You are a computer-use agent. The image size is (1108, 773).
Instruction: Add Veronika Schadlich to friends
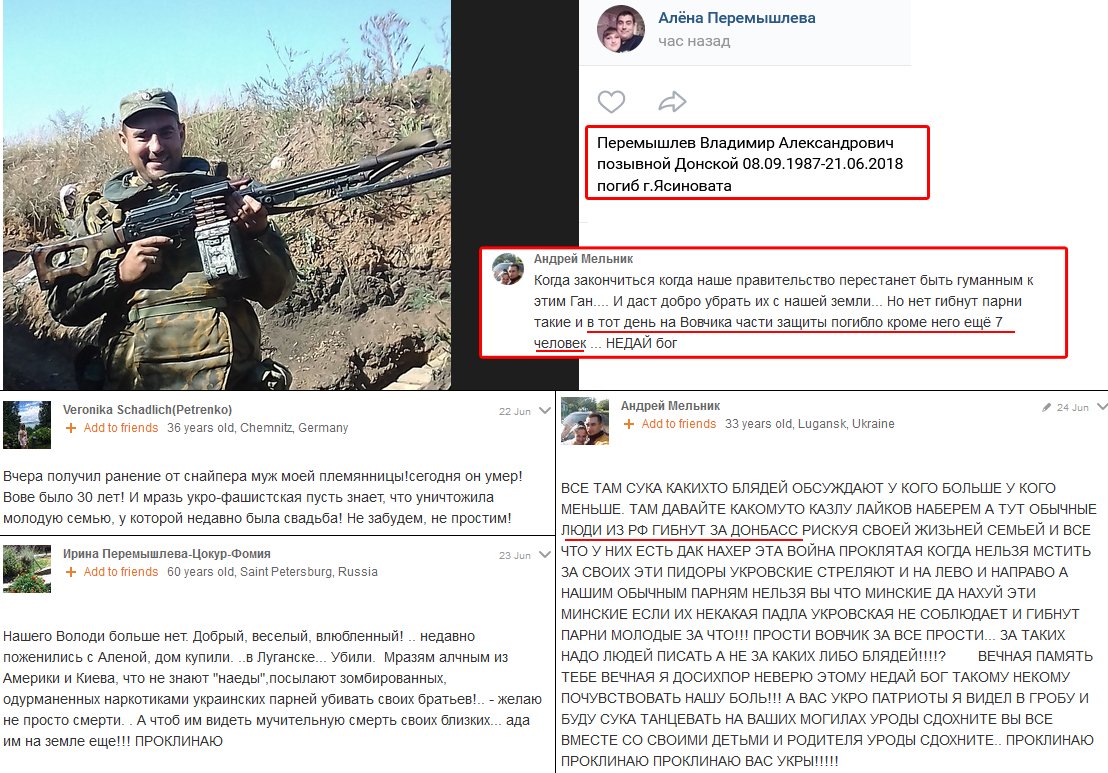click(121, 427)
